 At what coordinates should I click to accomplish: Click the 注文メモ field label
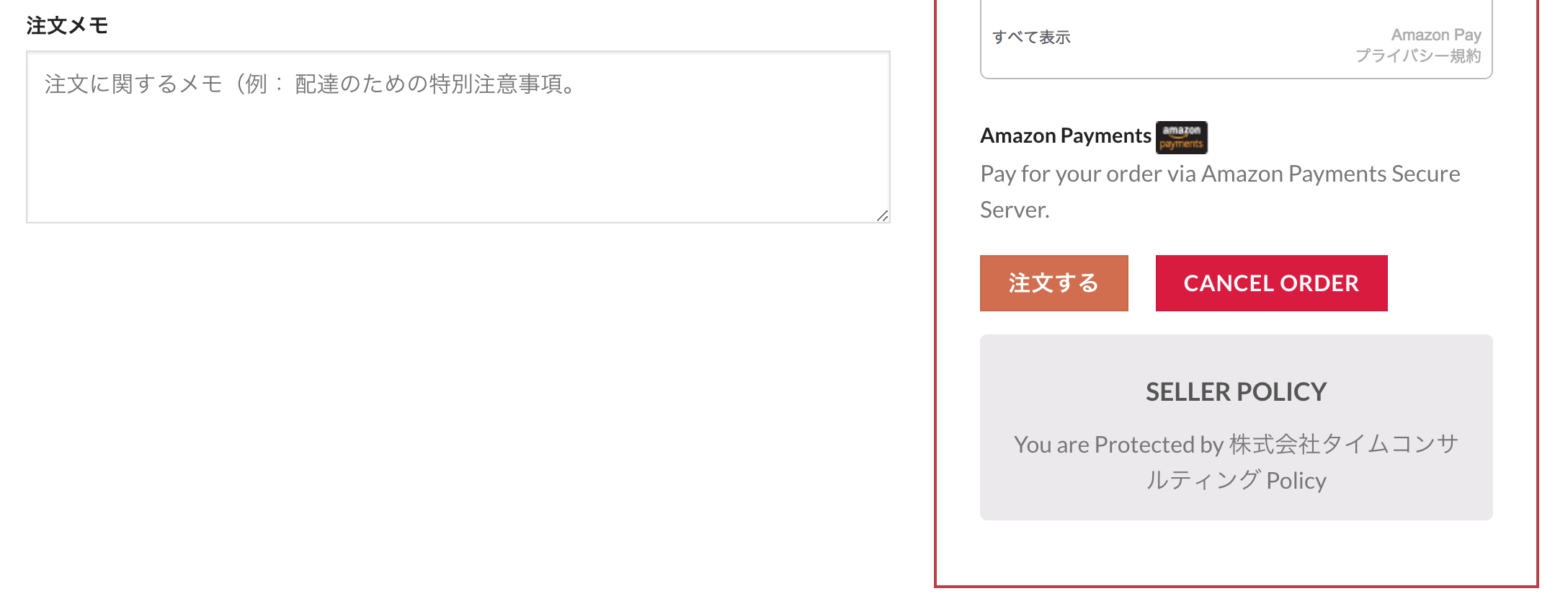[67, 26]
